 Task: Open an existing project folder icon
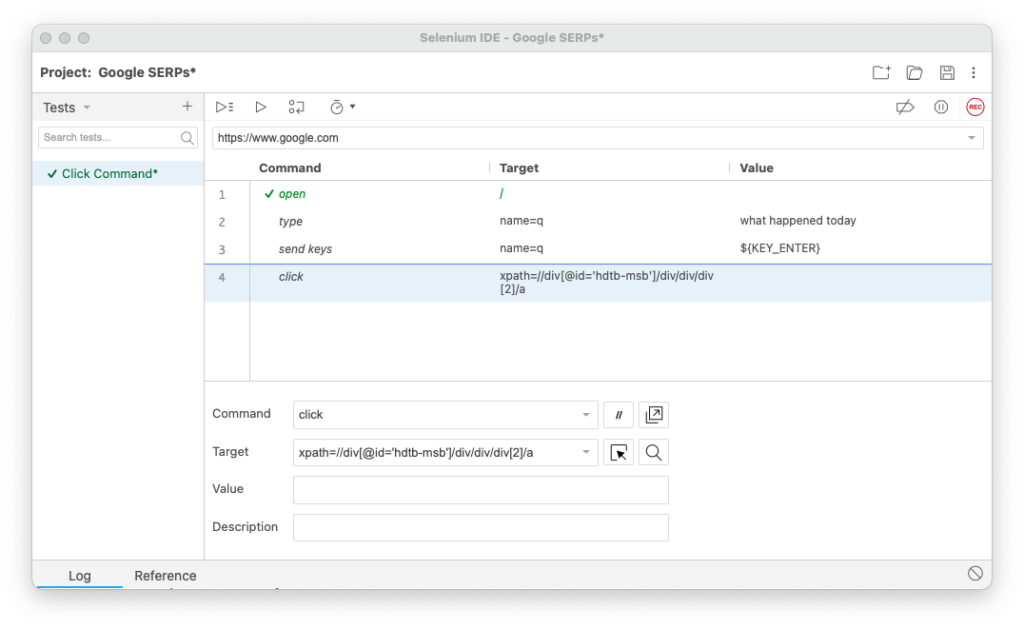click(x=914, y=73)
